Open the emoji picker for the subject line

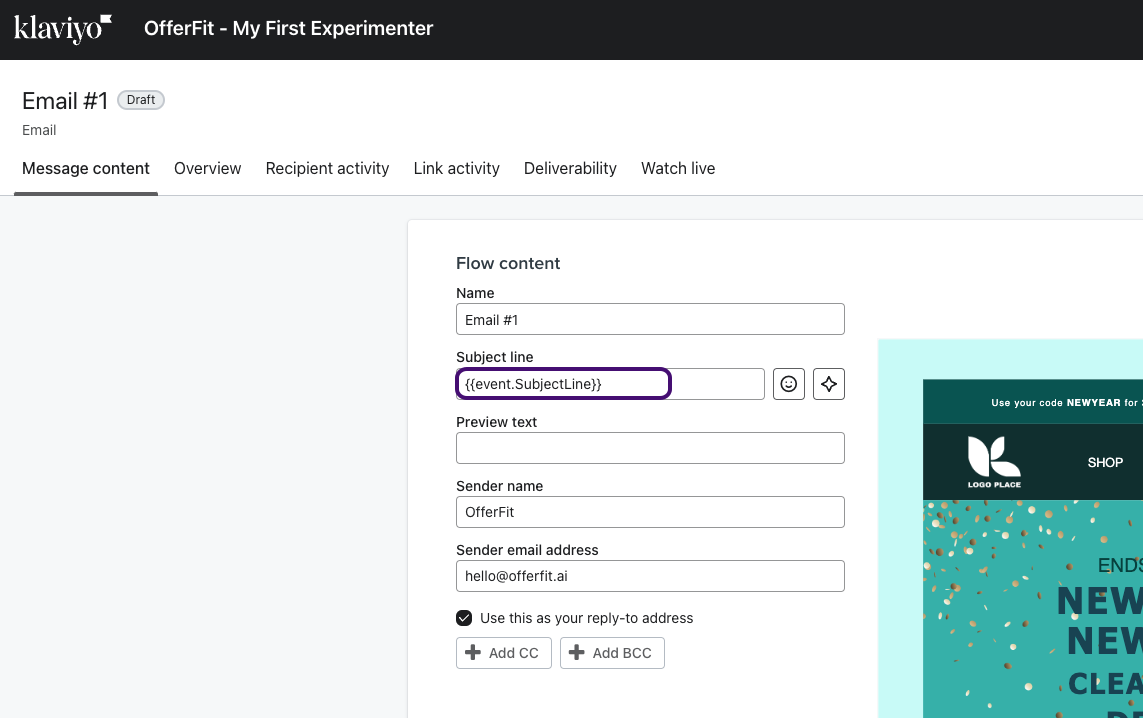tap(788, 383)
